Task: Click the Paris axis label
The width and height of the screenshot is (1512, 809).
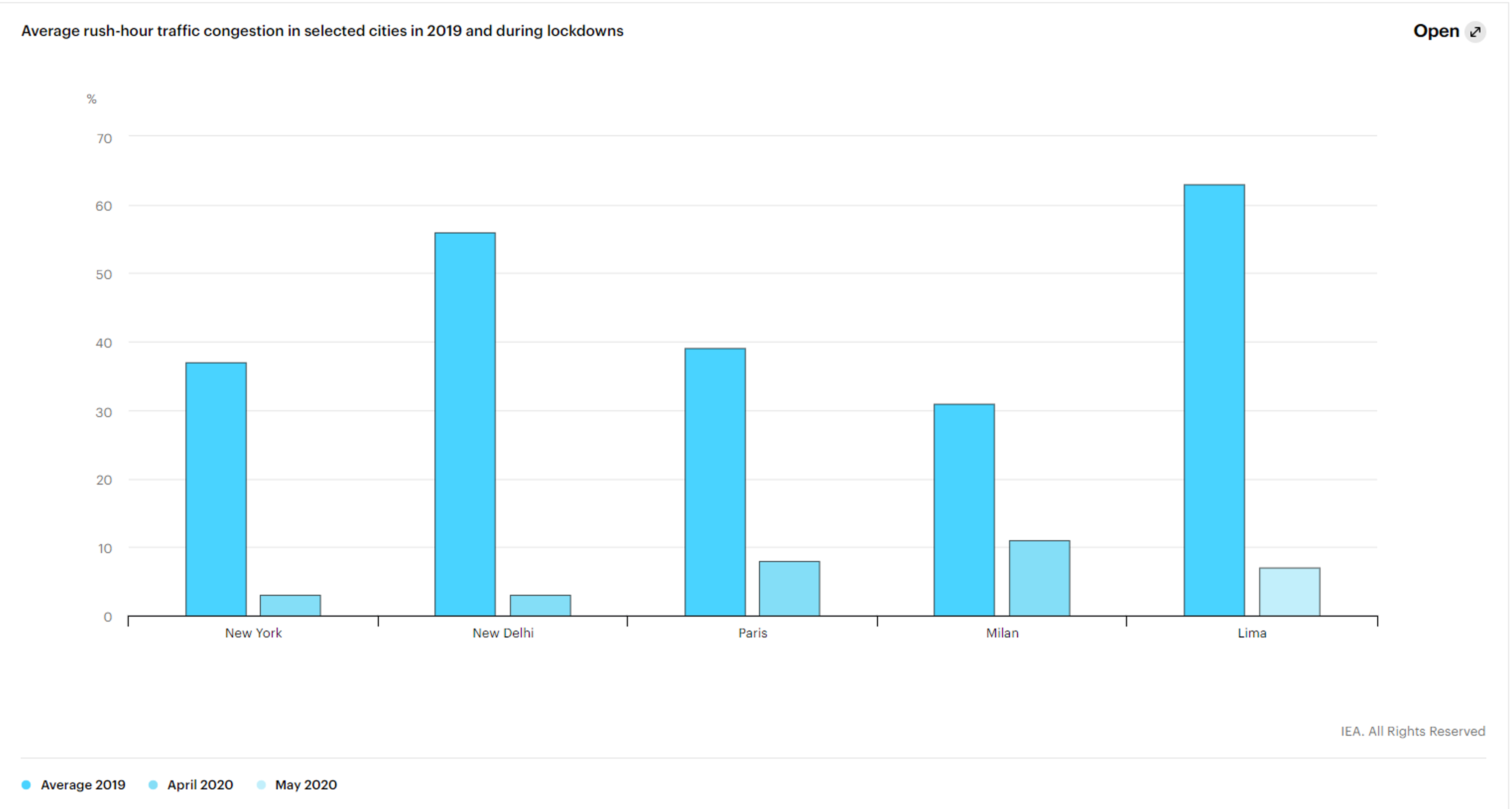Action: coord(752,633)
